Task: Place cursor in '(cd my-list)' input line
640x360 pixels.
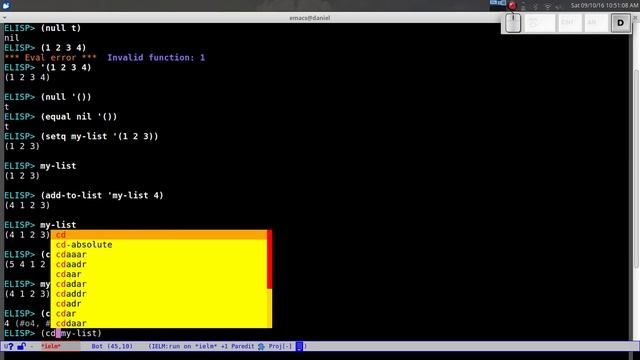Action: pyautogui.click(x=71, y=333)
